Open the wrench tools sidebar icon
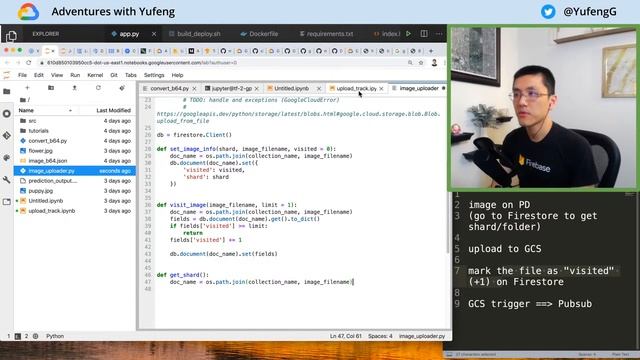This screenshot has height=360, width=640. pyautogui.click(x=7, y=180)
